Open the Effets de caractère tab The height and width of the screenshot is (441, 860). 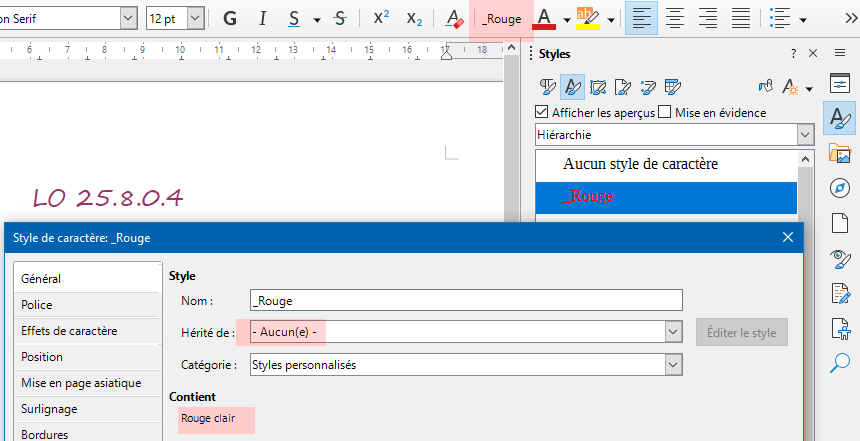68,331
